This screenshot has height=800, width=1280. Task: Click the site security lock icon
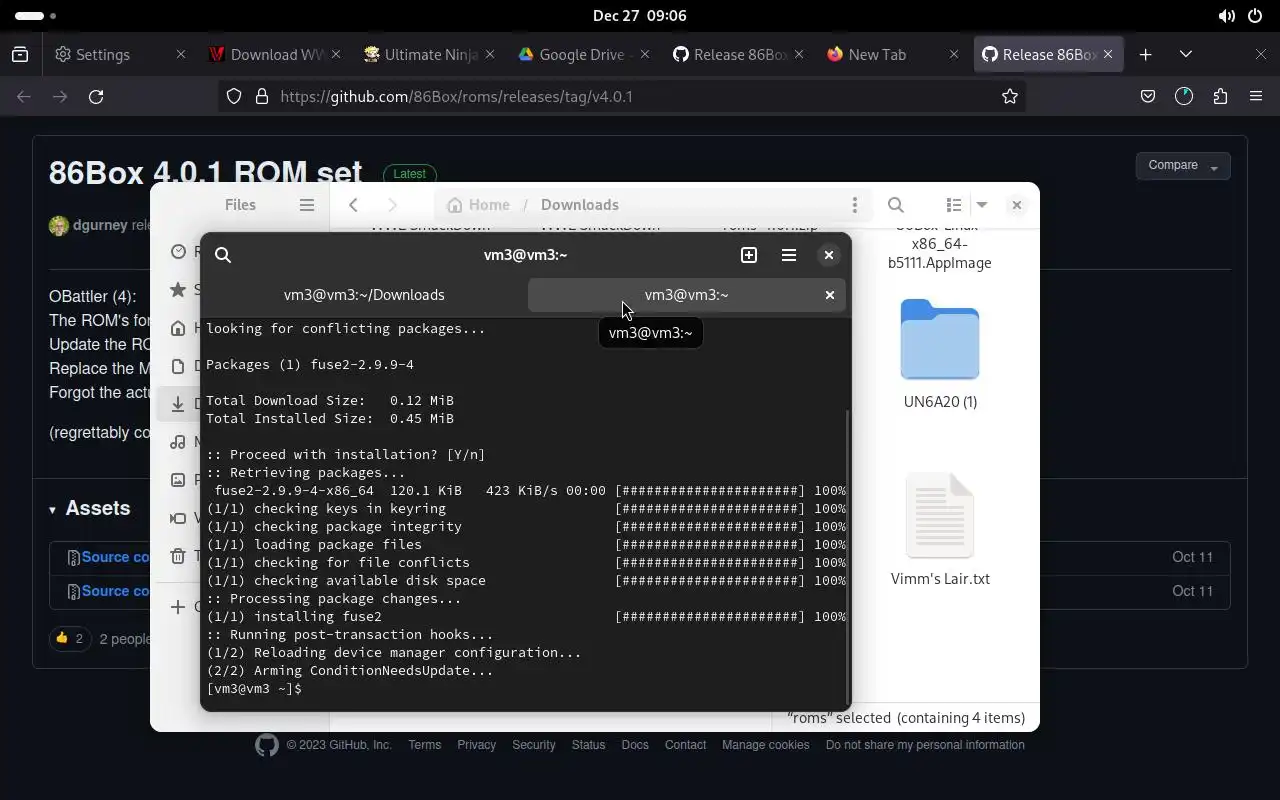coord(262,97)
